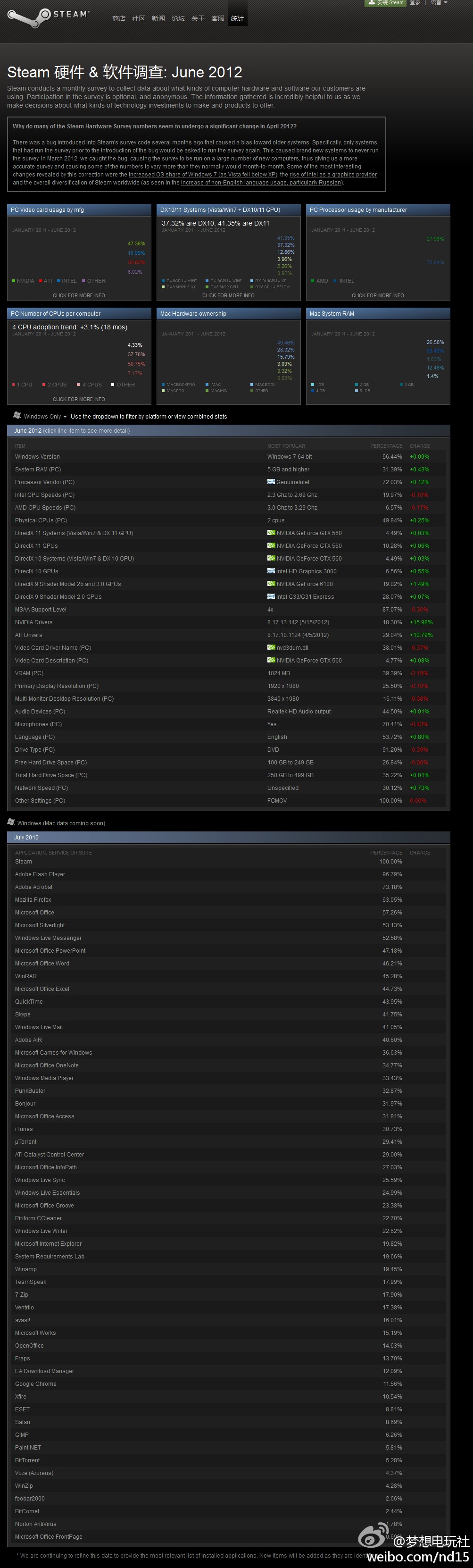This screenshot has height=1568, width=473.
Task: Open 'increase of non-English language usage' link
Action: [261, 183]
